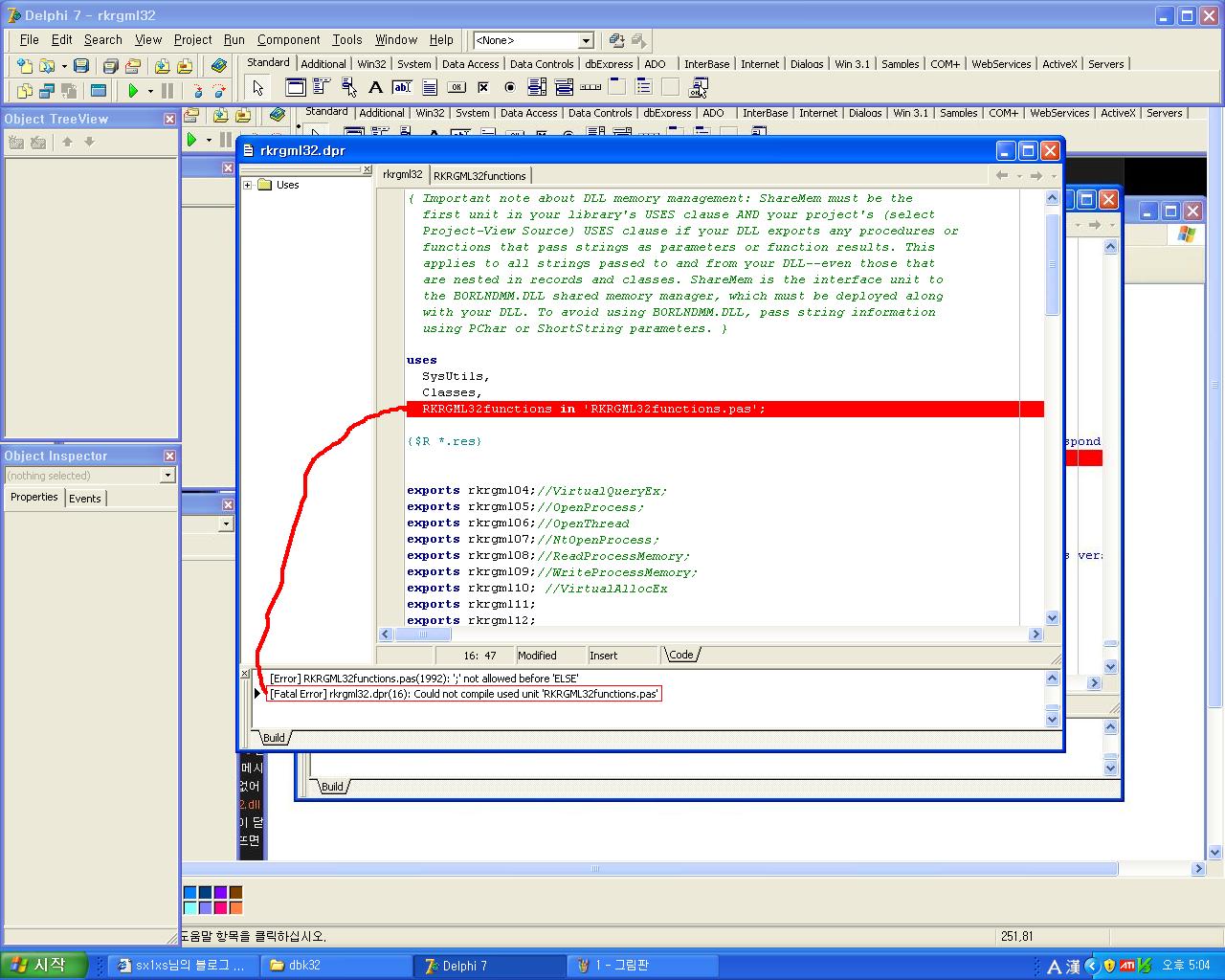Open dropdown arrow beside Open icon
1225x980 pixels.
[64, 66]
